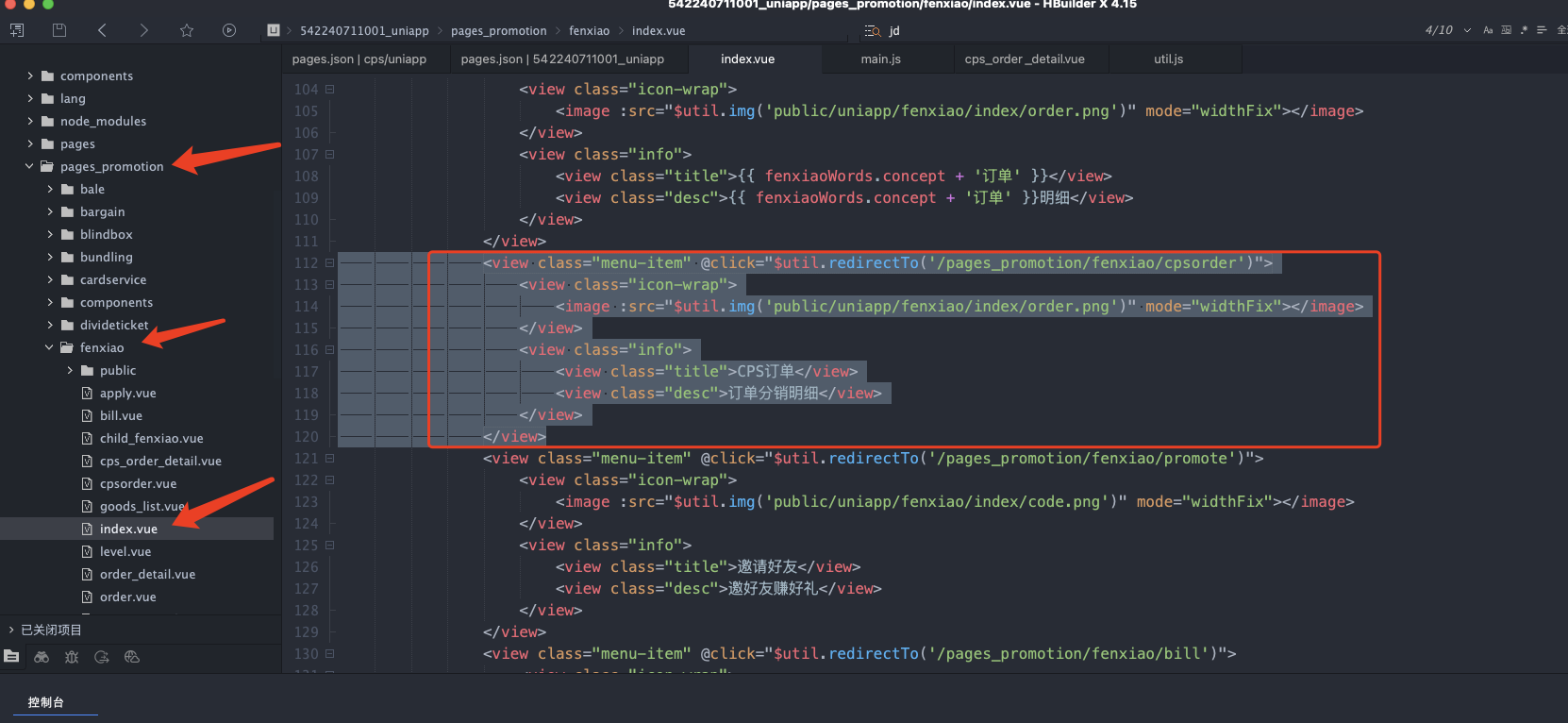1568x723 pixels.
Task: Open cps_order_detail.vue in file tree
Action: tap(160, 461)
